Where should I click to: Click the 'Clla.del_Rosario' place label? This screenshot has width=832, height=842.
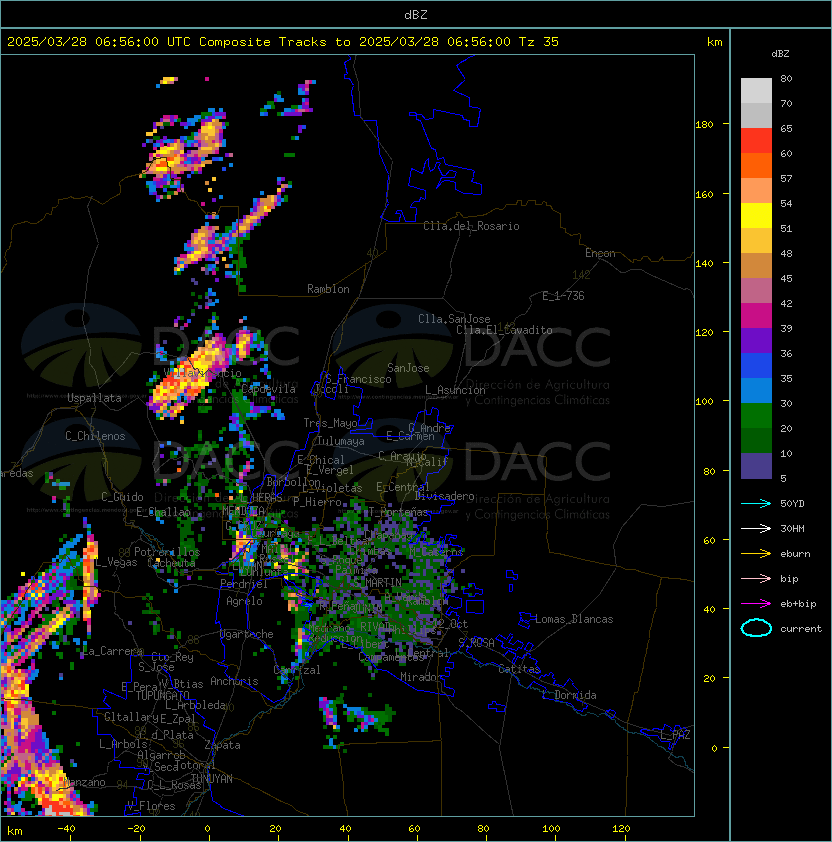point(471,226)
